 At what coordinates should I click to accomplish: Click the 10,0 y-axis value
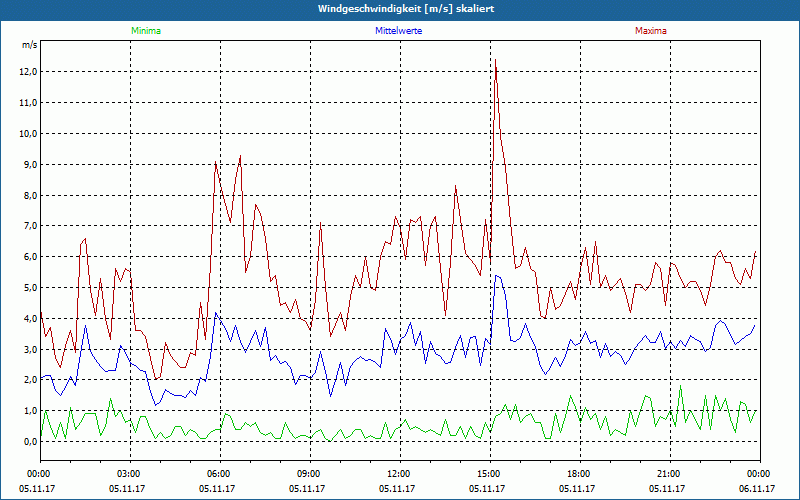(28, 134)
